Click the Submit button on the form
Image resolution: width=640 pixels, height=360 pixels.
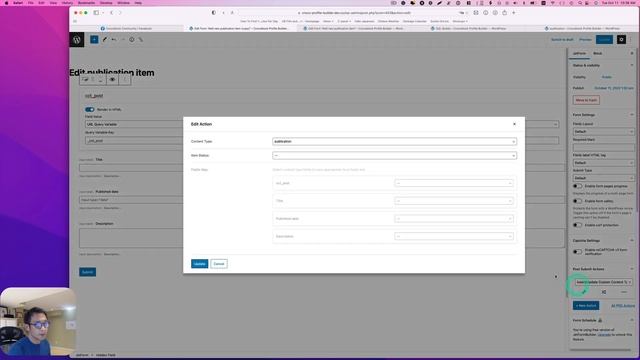87,272
